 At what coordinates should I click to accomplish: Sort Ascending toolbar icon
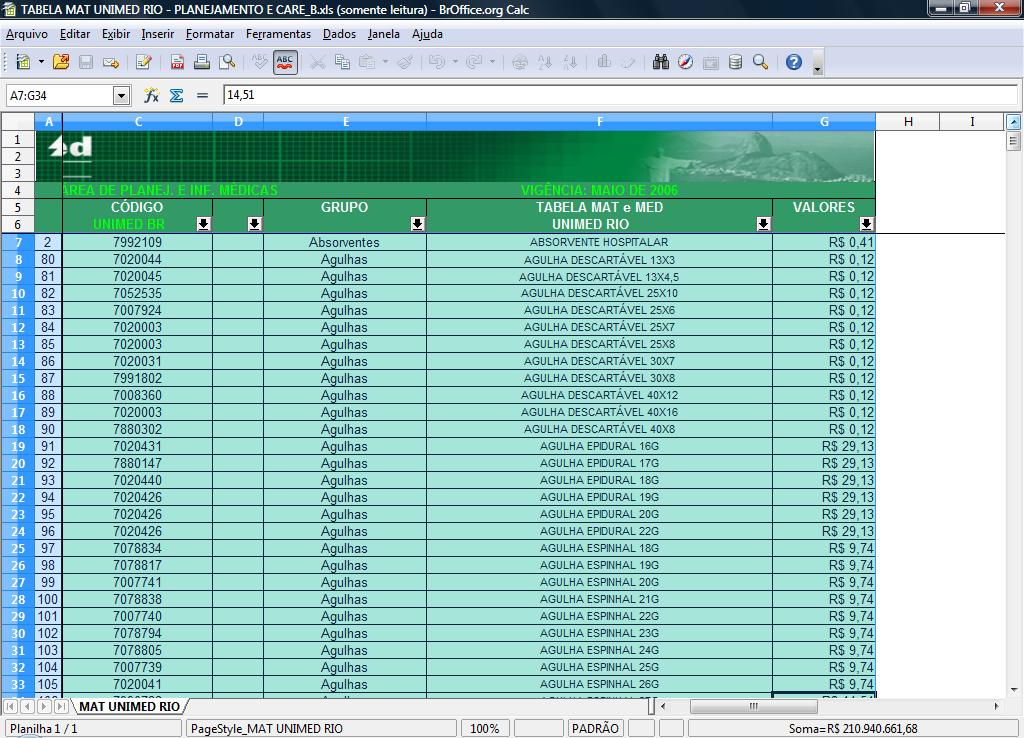pyautogui.click(x=545, y=62)
